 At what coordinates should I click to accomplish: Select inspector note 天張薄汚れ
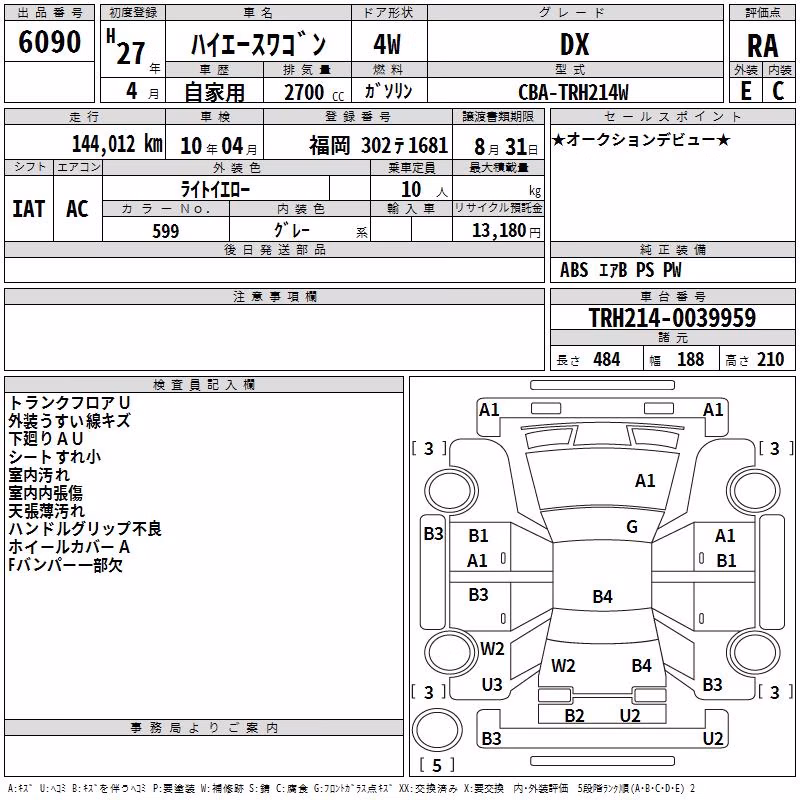pos(46,510)
